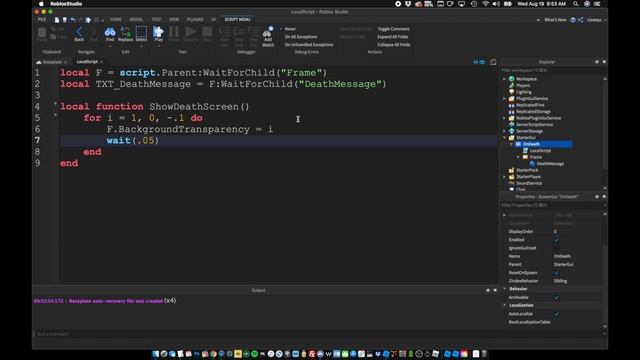Collapse the Localization properties section
The image size is (640, 360).
[505, 305]
